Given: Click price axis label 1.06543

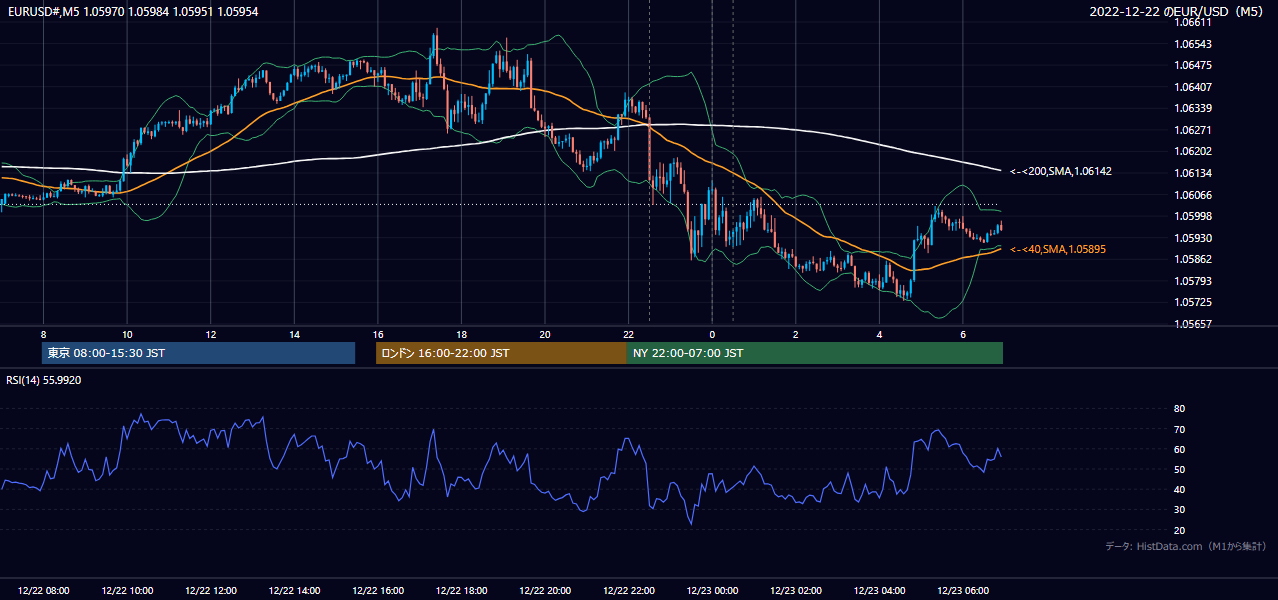Looking at the screenshot, I should tap(1194, 44).
